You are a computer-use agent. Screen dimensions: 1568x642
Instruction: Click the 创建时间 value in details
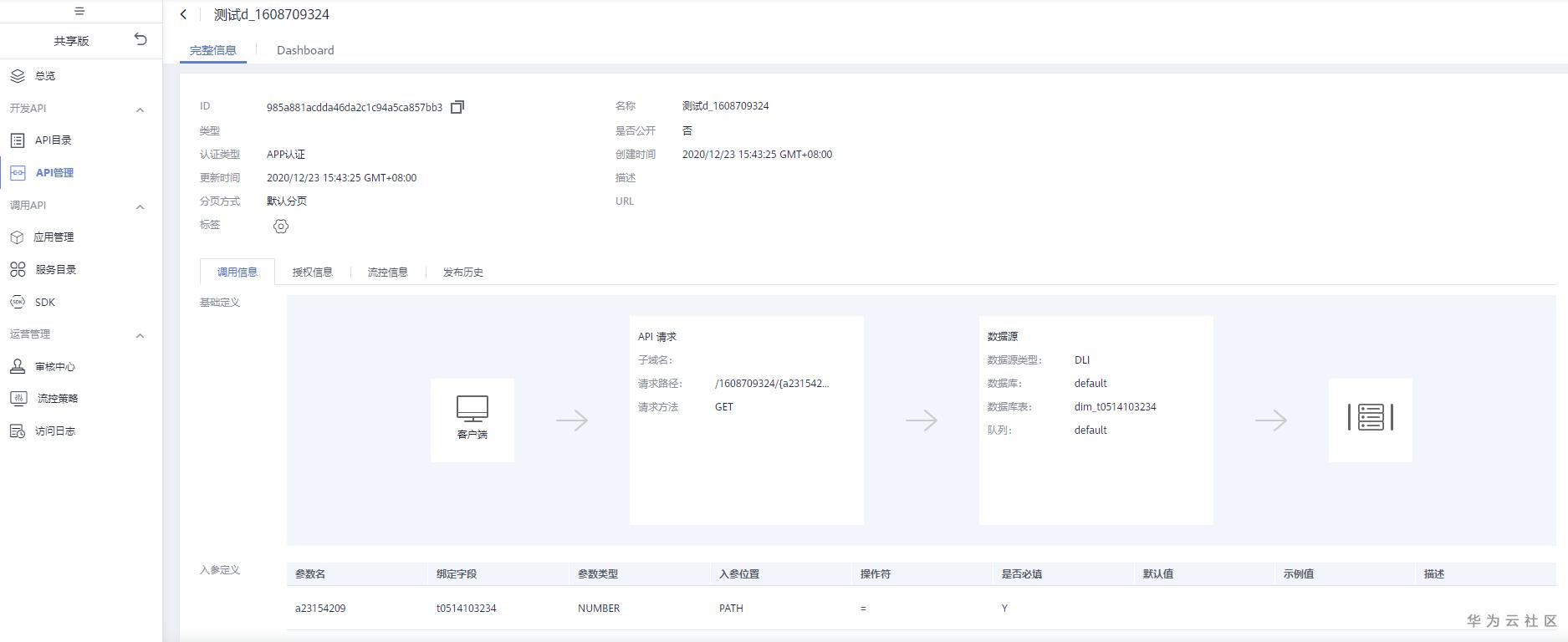(x=757, y=155)
